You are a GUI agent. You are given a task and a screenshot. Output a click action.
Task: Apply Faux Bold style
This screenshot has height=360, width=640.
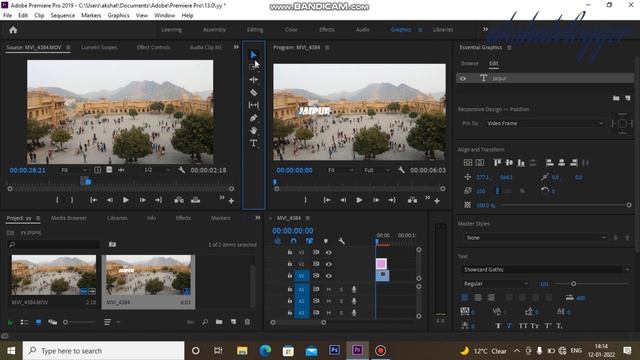click(x=498, y=326)
